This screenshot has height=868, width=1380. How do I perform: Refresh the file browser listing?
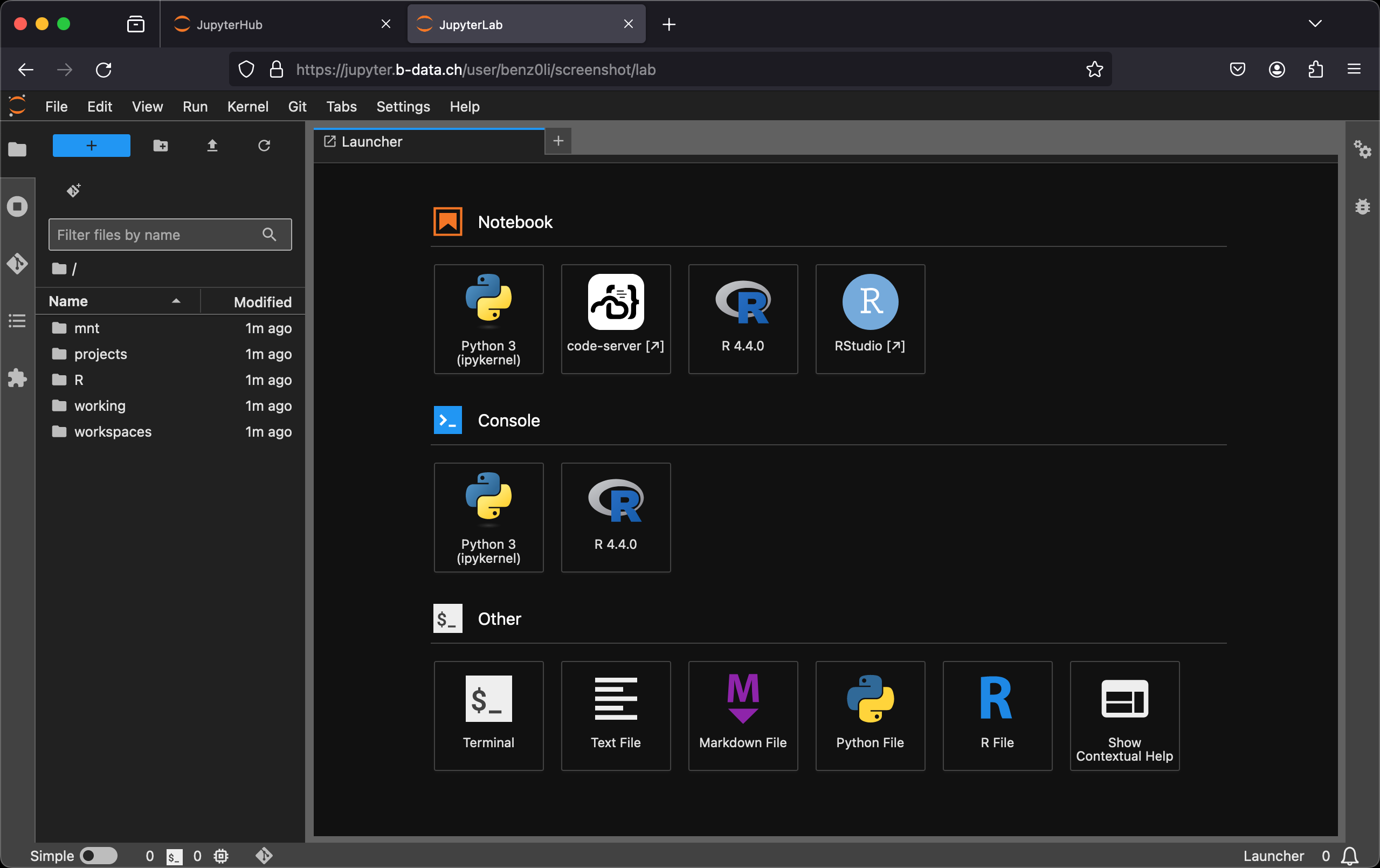tap(264, 146)
